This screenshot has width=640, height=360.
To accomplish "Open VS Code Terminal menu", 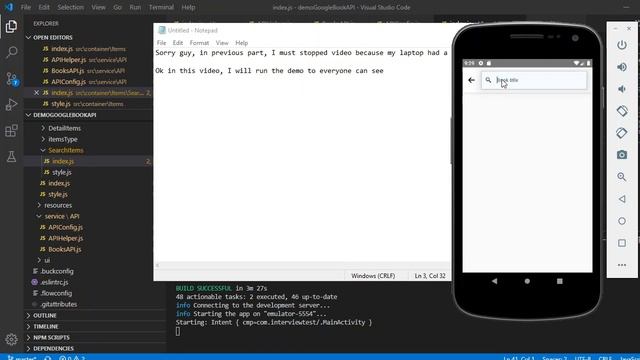I will (x=161, y=7).
